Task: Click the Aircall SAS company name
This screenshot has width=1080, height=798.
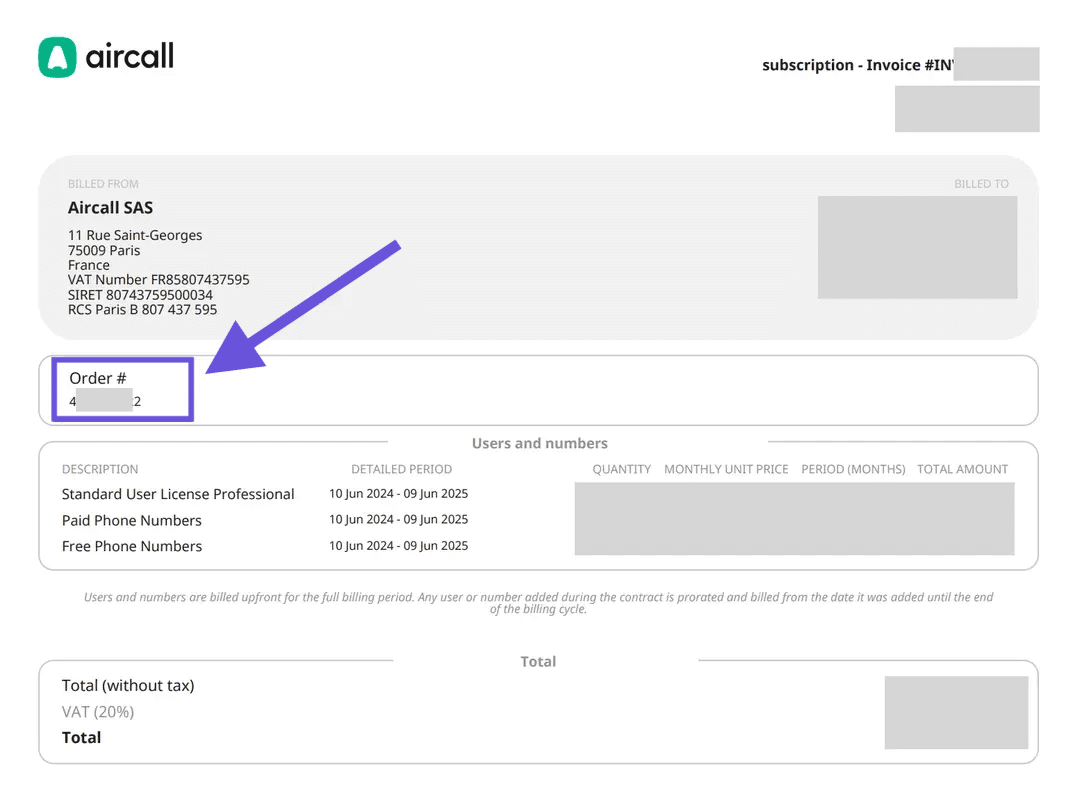Action: pos(110,208)
